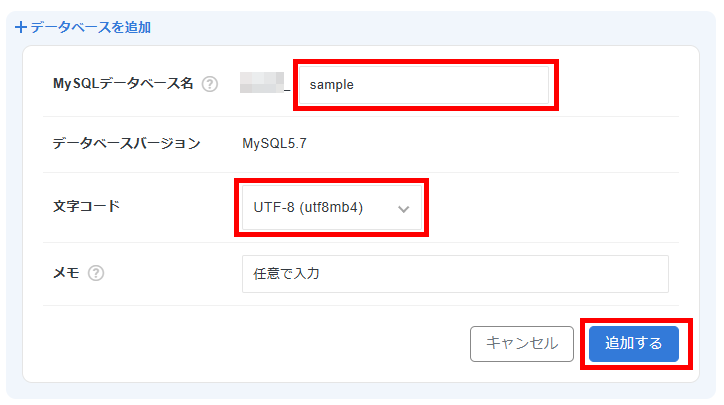The width and height of the screenshot is (724, 405).
Task: Click the メモ label text
Action: pos(66,273)
